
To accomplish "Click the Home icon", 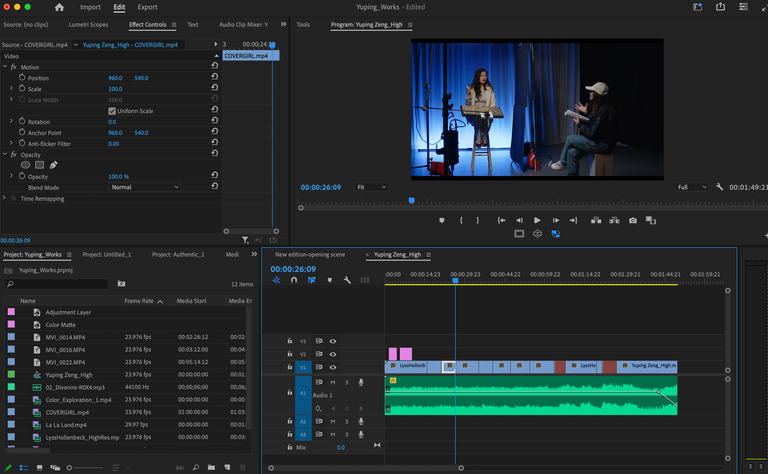I will click(59, 7).
